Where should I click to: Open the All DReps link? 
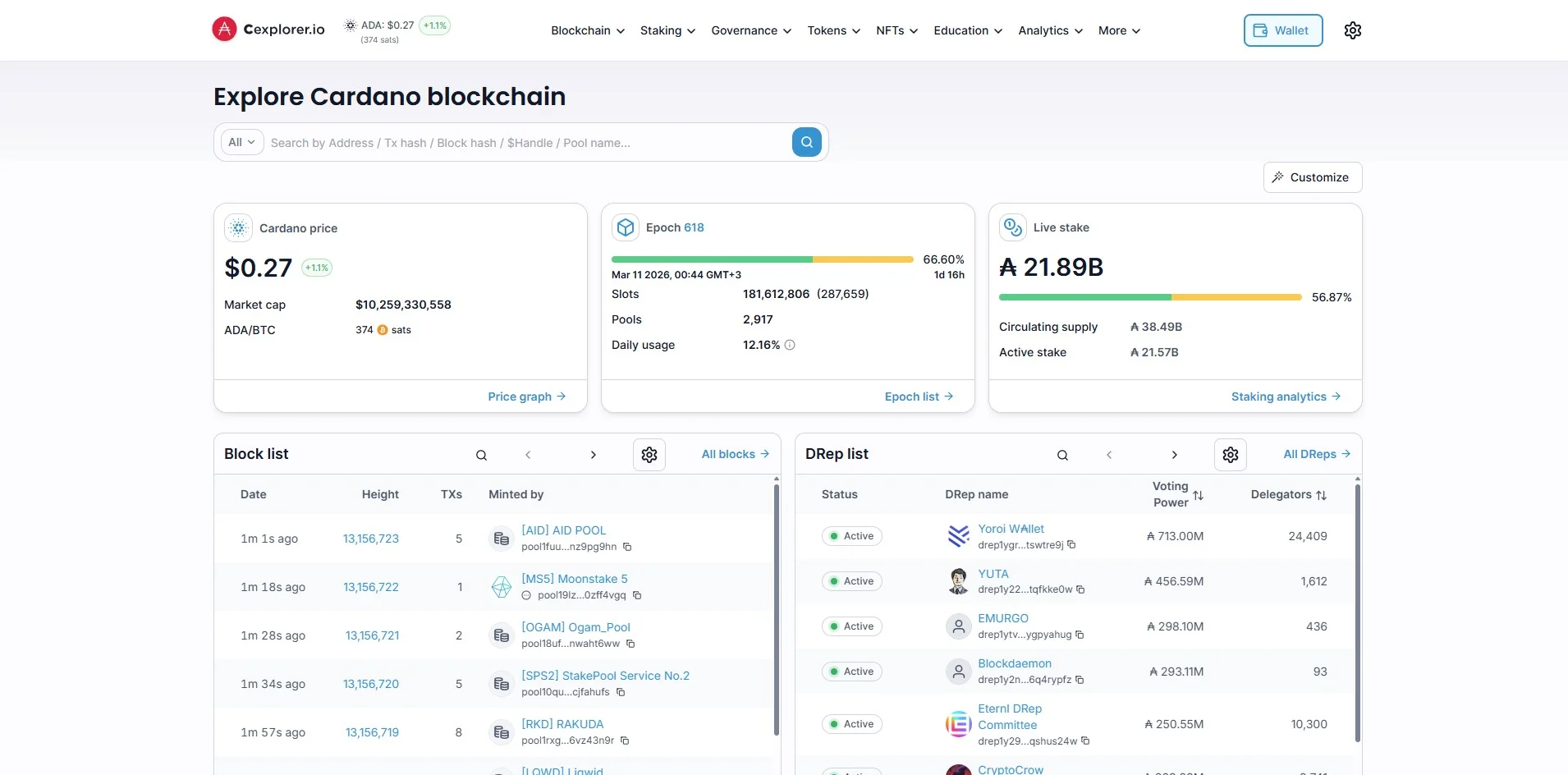(1317, 454)
